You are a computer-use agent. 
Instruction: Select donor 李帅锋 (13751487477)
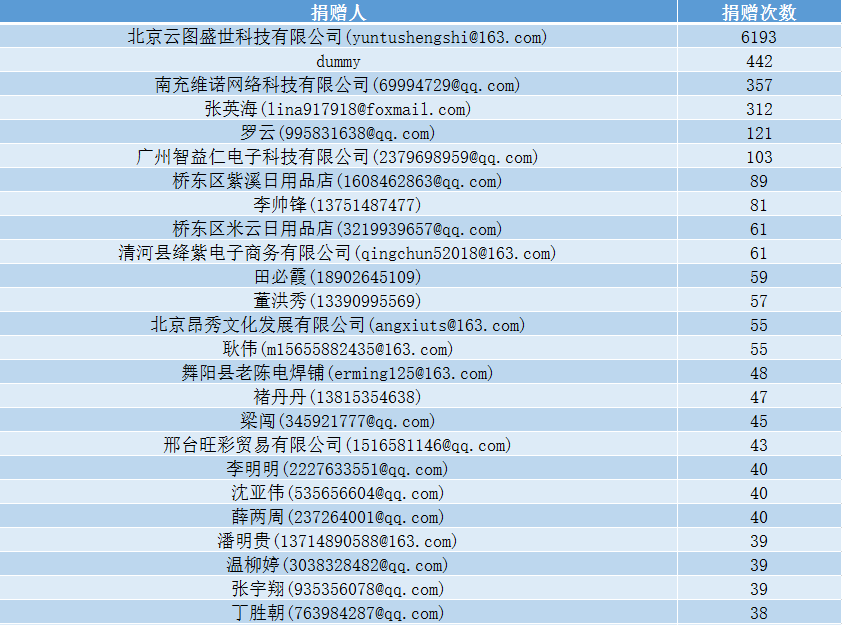pyautogui.click(x=338, y=205)
